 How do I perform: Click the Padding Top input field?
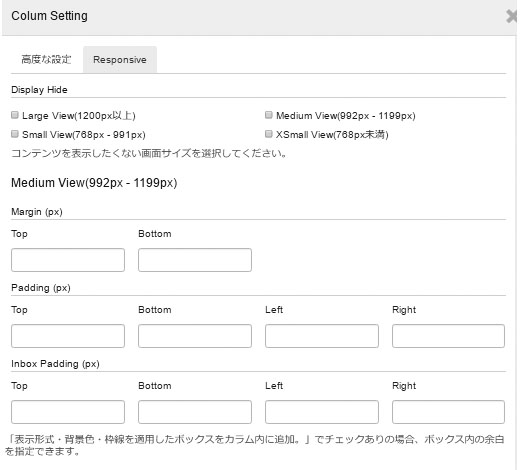[68, 336]
